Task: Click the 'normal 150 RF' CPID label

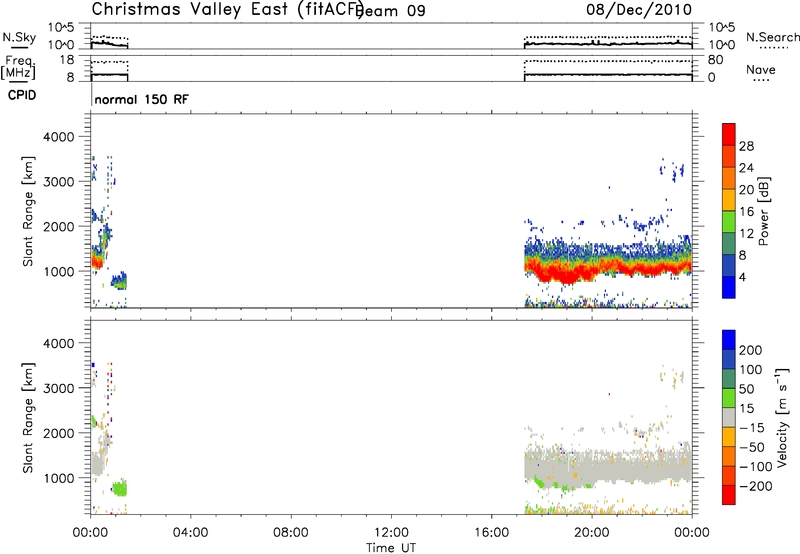Action: tap(141, 99)
